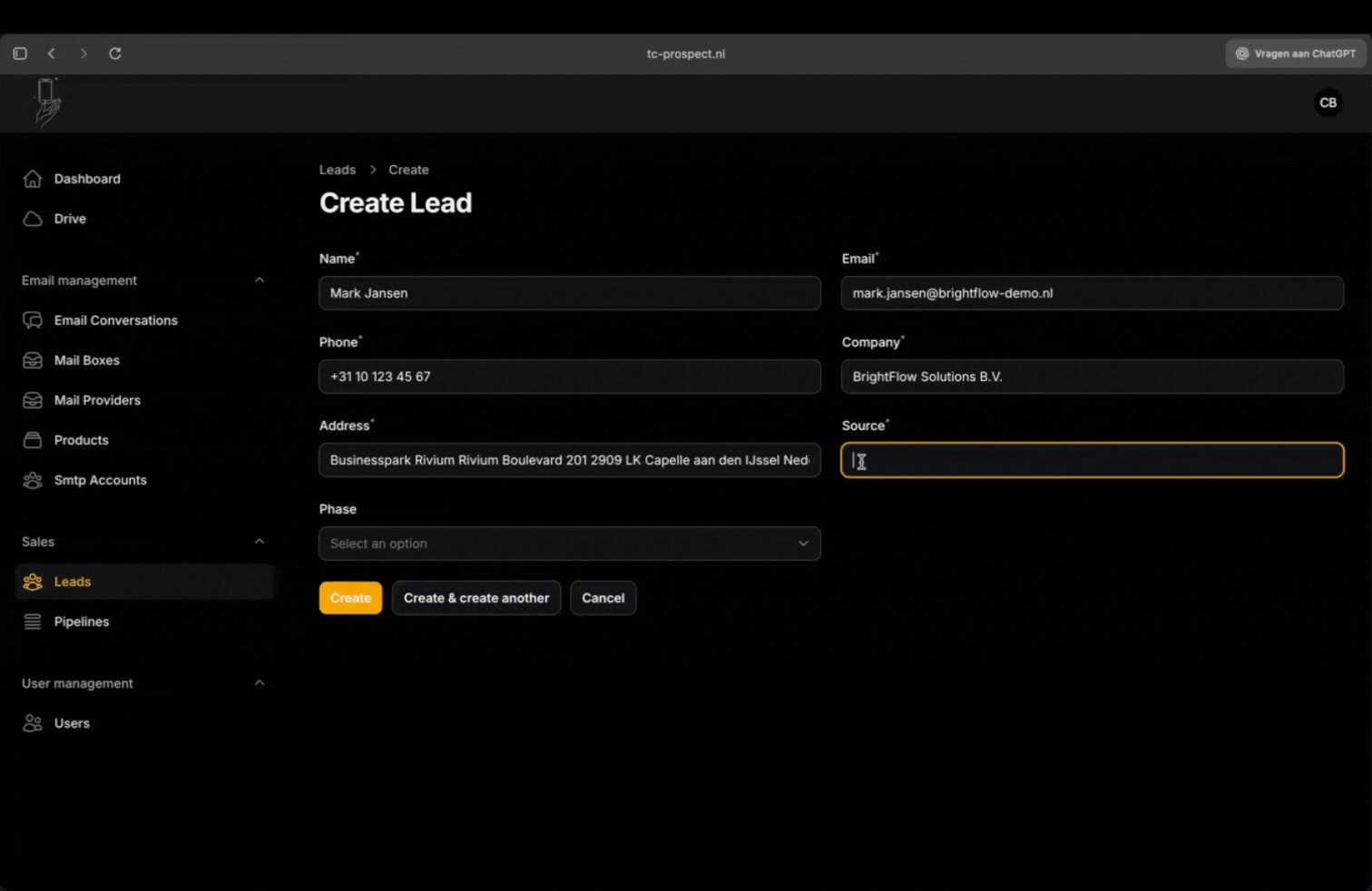Collapse the User management section
This screenshot has height=891, width=1372.
point(260,683)
